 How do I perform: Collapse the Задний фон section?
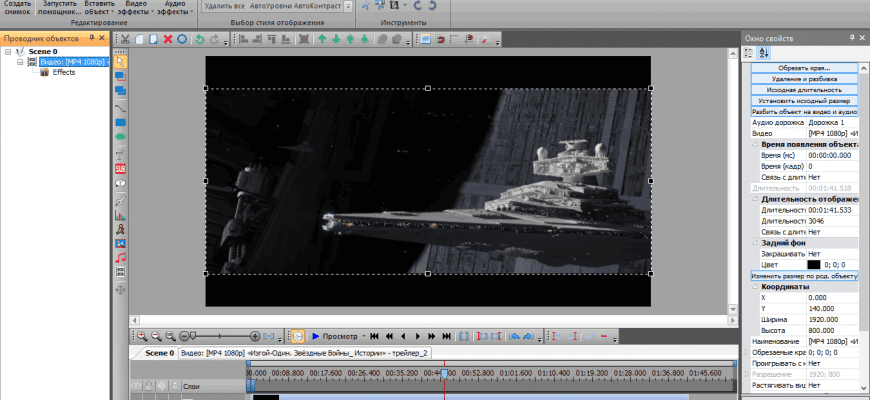point(756,243)
